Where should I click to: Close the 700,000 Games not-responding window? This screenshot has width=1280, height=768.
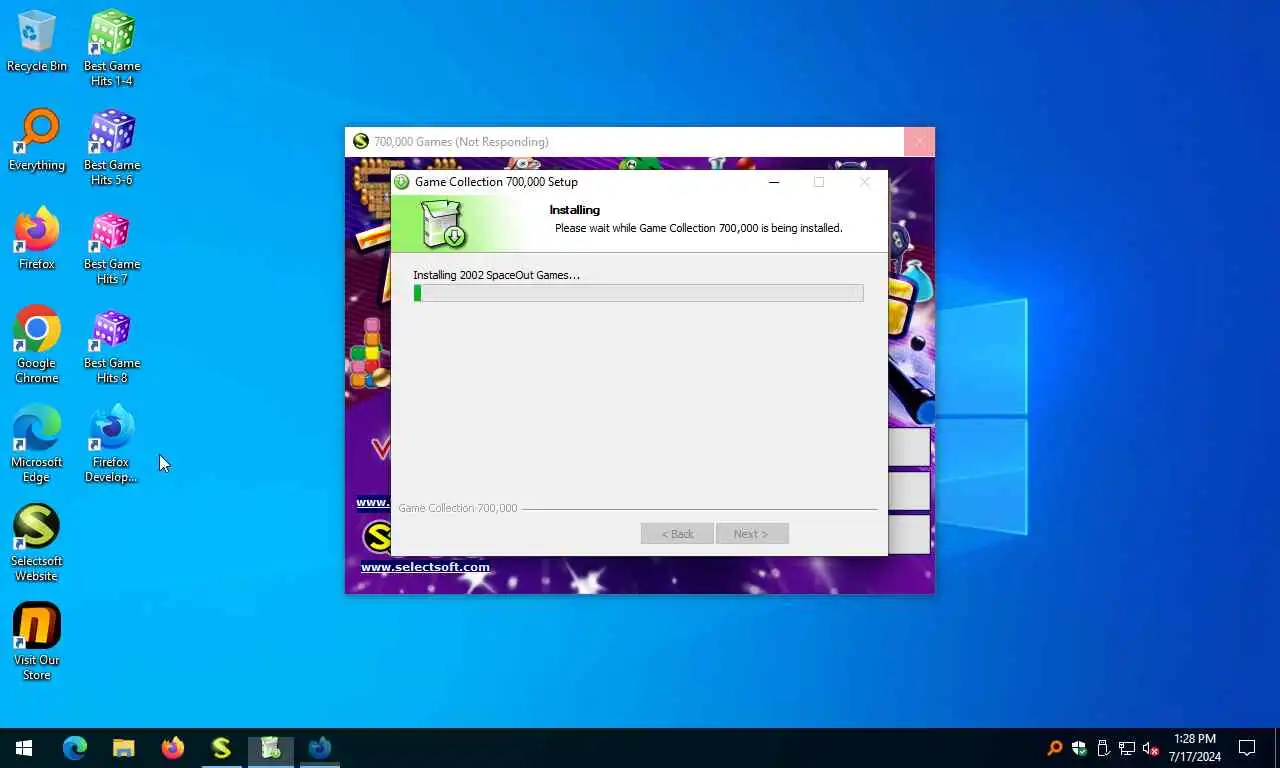(919, 142)
